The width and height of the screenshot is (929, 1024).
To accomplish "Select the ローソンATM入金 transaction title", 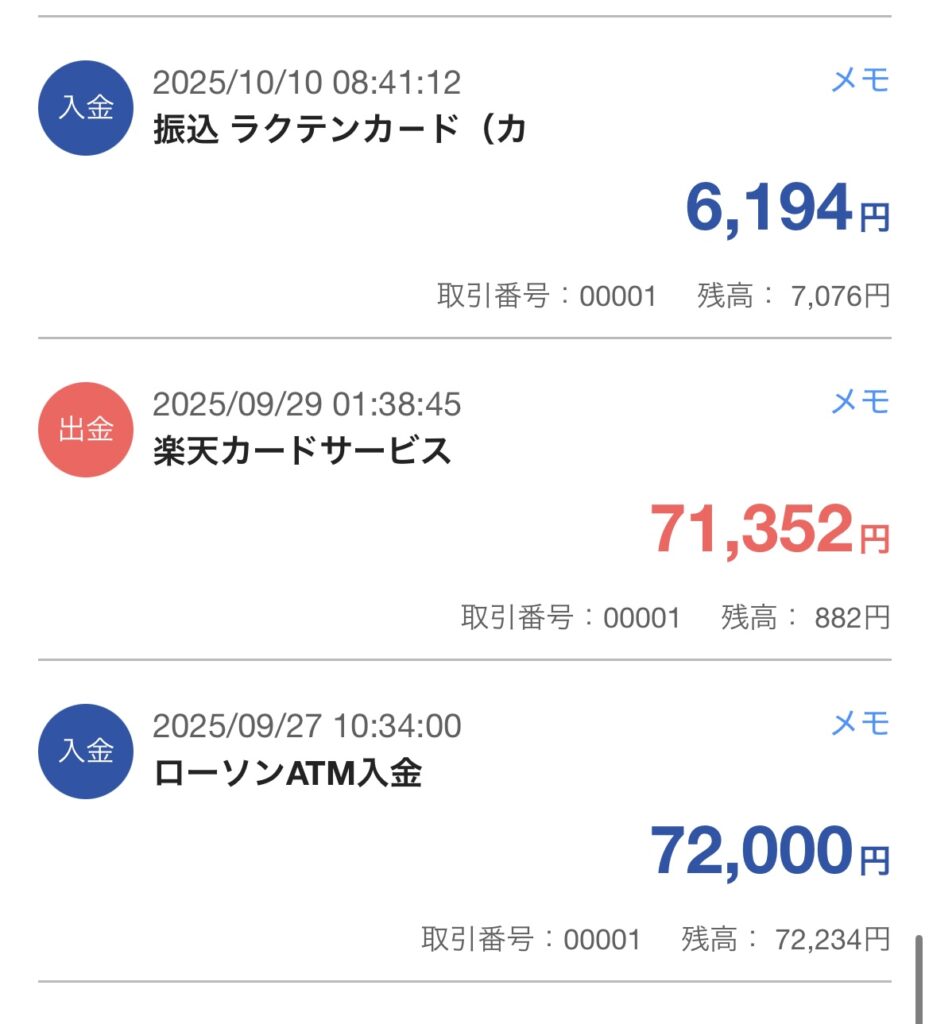I will [288, 773].
